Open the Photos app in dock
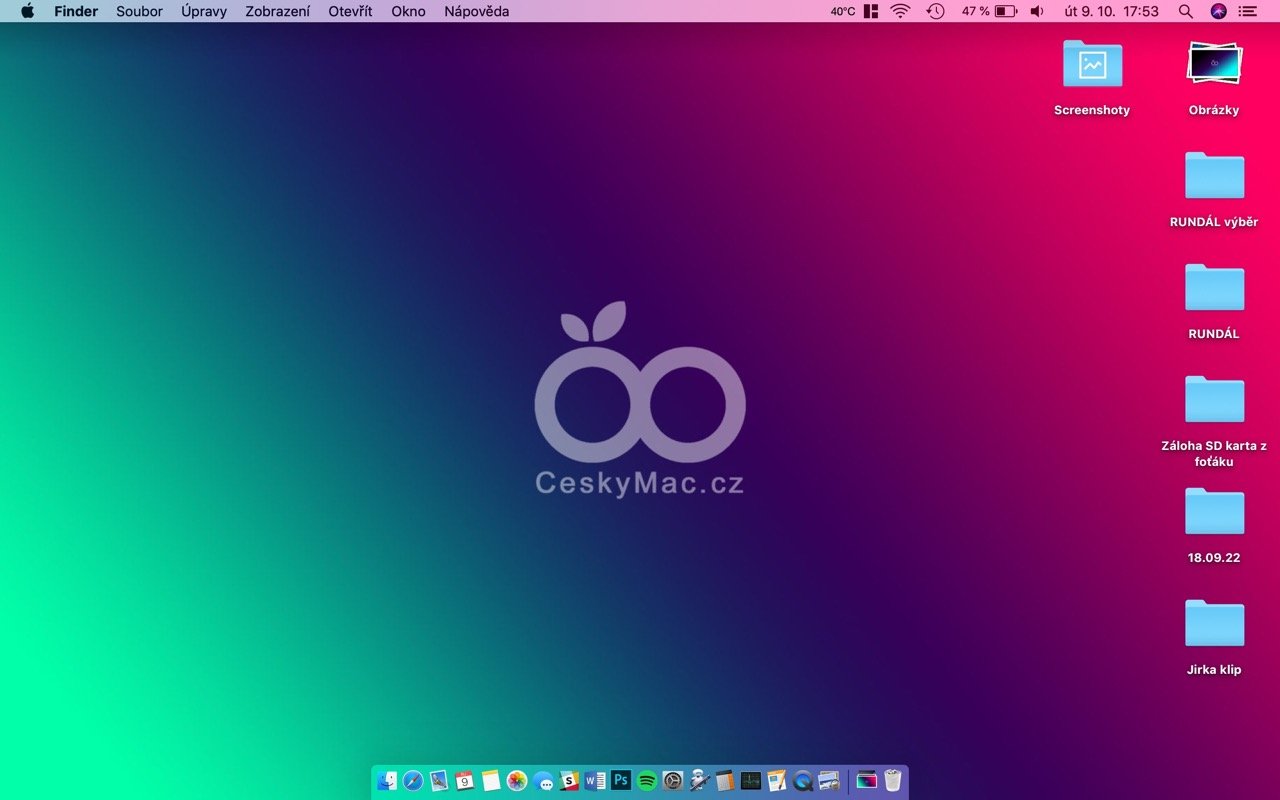The image size is (1280, 800). 517,781
